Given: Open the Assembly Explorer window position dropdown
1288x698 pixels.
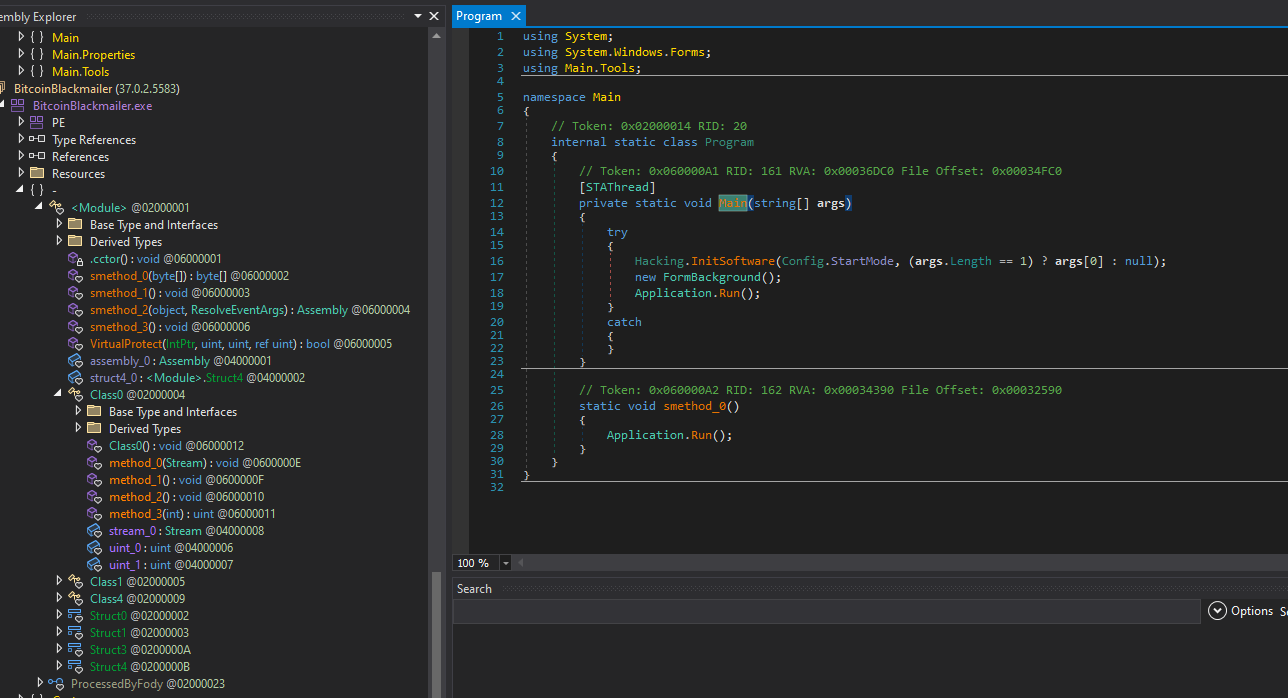Looking at the screenshot, I should tap(417, 16).
